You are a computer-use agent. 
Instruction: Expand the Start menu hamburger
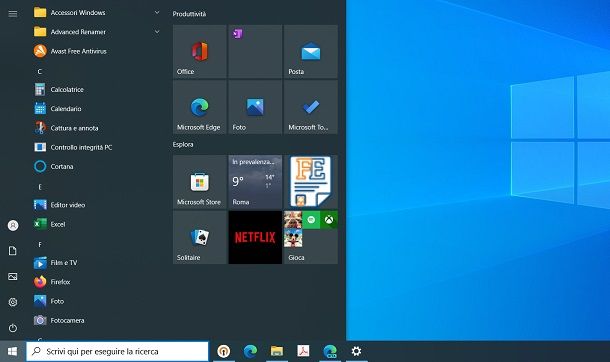(12, 14)
